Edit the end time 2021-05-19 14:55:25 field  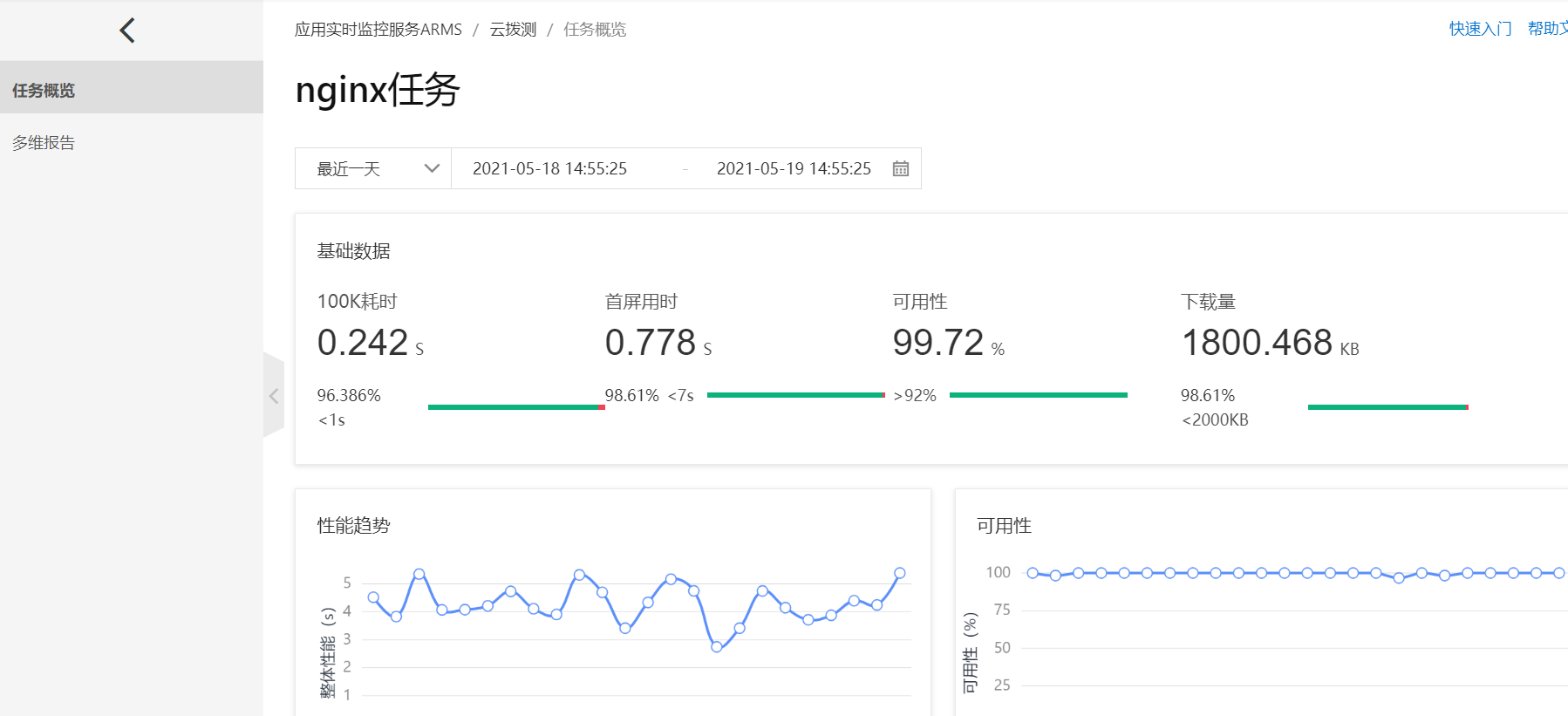click(x=794, y=168)
